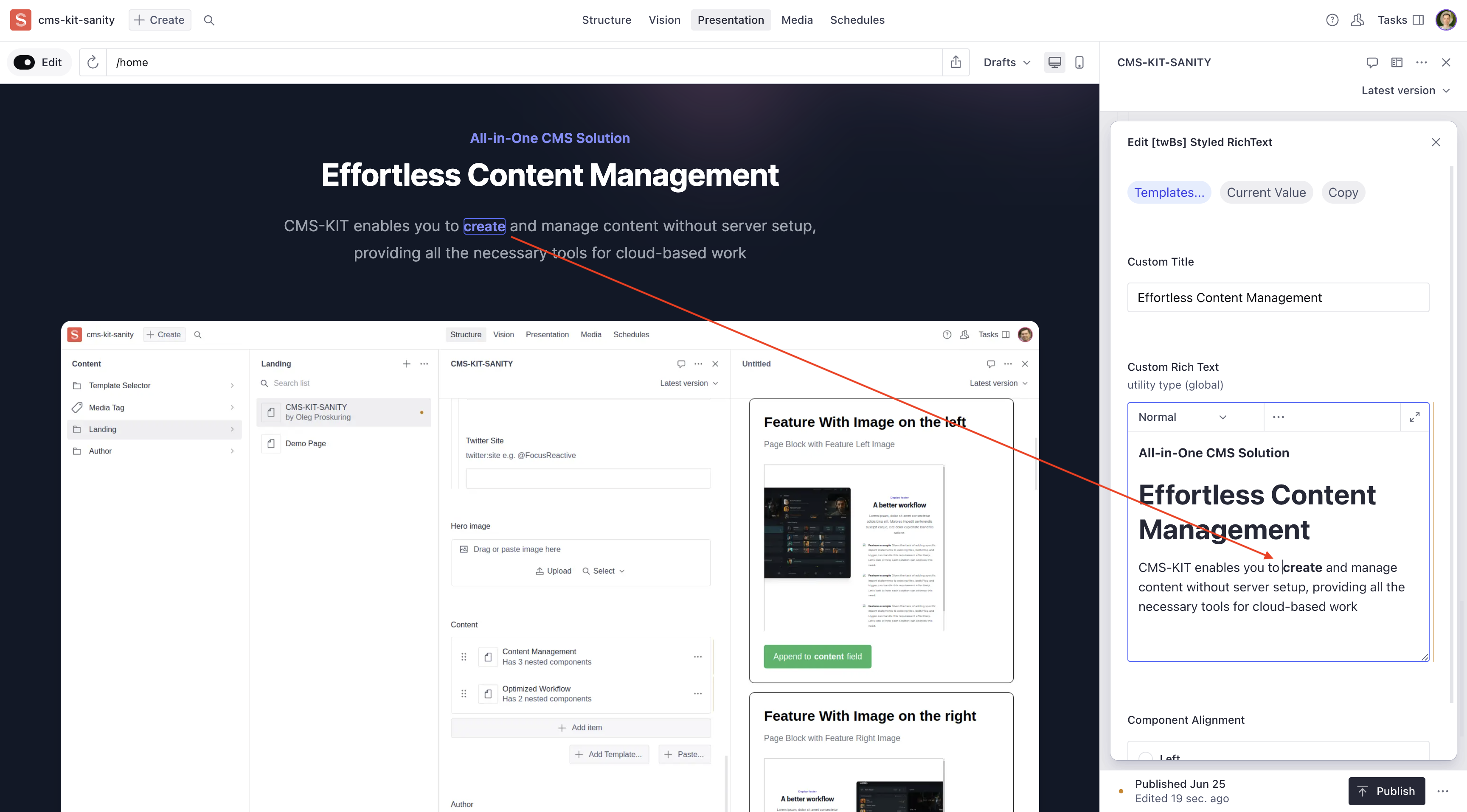Open Latest version dropdown in embedded CMS-KIT-SANITY pane

[x=689, y=383]
